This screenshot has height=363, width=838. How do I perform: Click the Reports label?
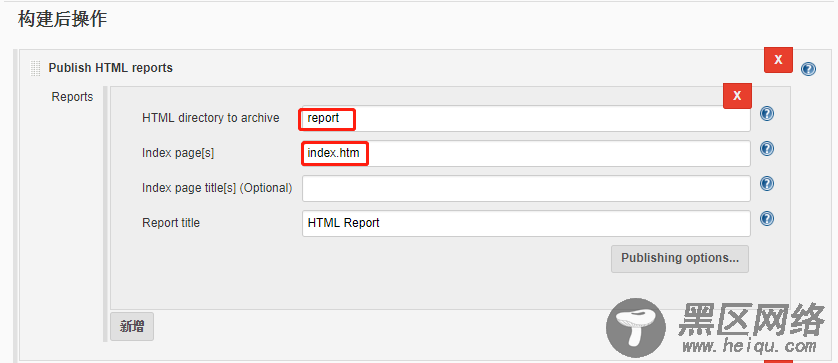tap(72, 97)
